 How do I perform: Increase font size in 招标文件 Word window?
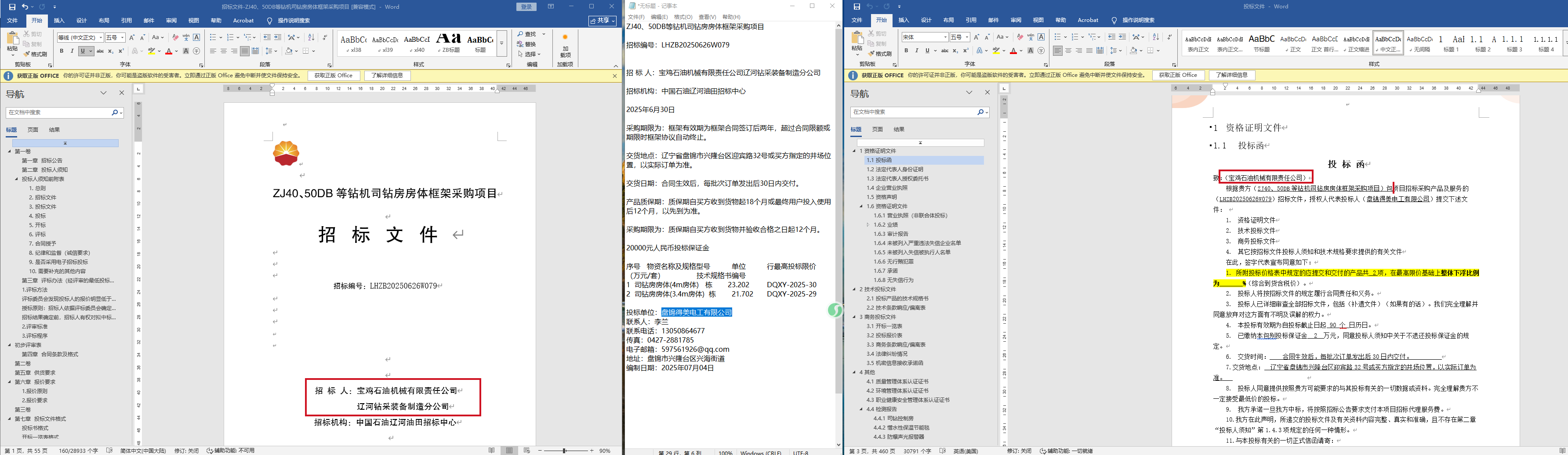(x=132, y=38)
